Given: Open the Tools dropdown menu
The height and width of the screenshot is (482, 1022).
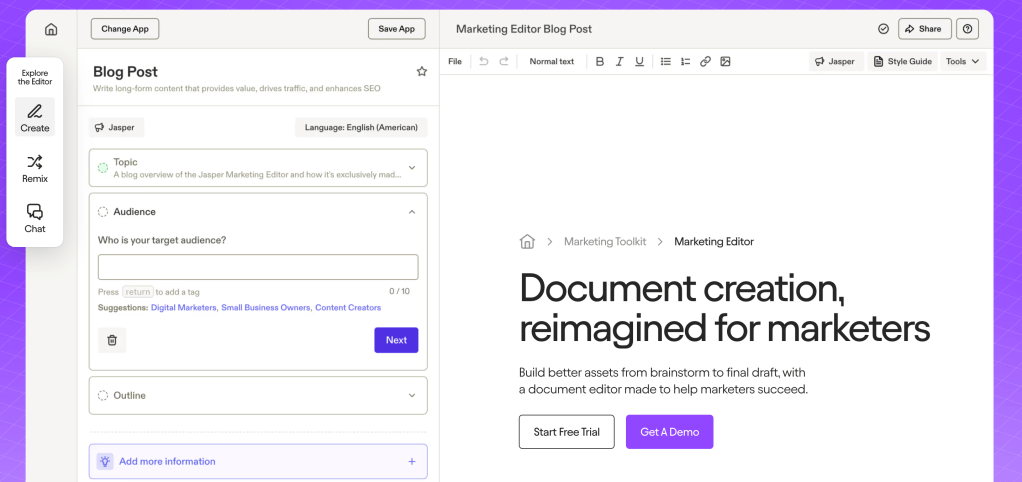Looking at the screenshot, I should (x=964, y=62).
